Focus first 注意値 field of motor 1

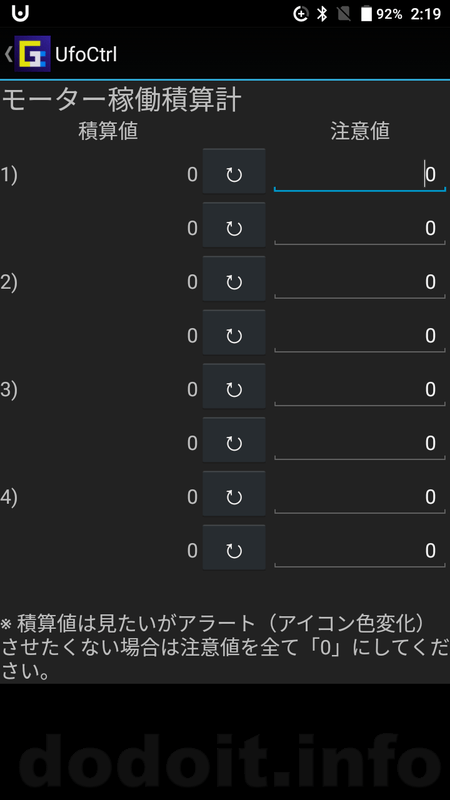tap(360, 174)
